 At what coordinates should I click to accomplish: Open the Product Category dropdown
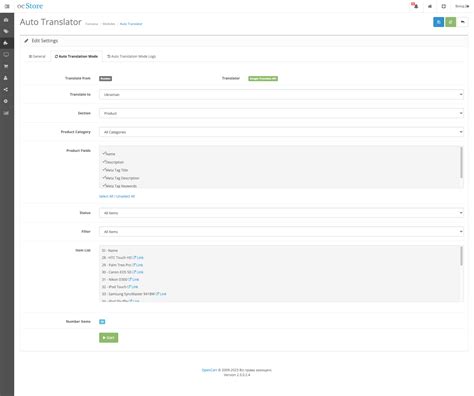coord(281,132)
